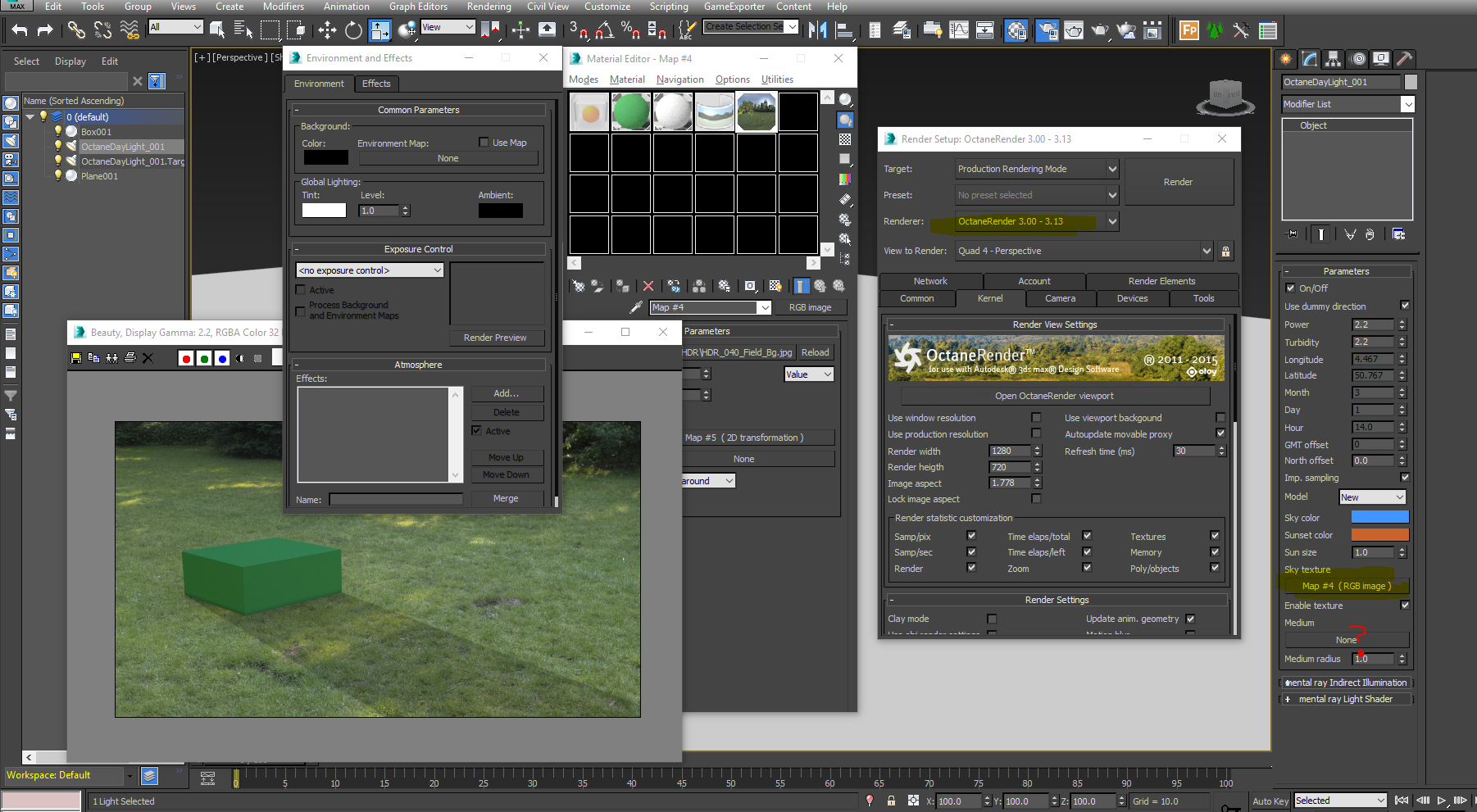The height and width of the screenshot is (812, 1477).
Task: Switch to the Hierarchy command panel
Action: pyautogui.click(x=1333, y=59)
